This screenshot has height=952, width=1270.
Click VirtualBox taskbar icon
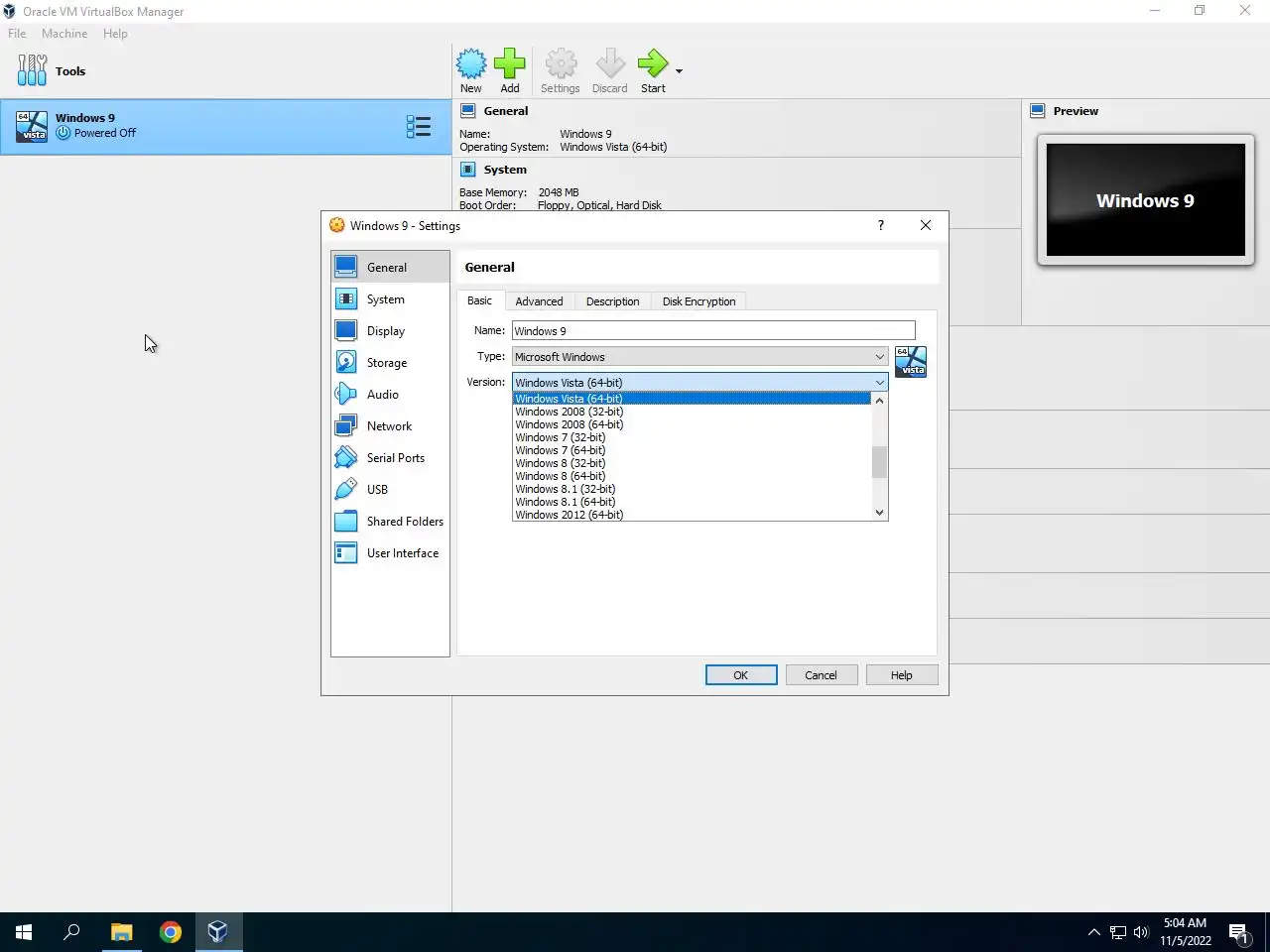[218, 932]
